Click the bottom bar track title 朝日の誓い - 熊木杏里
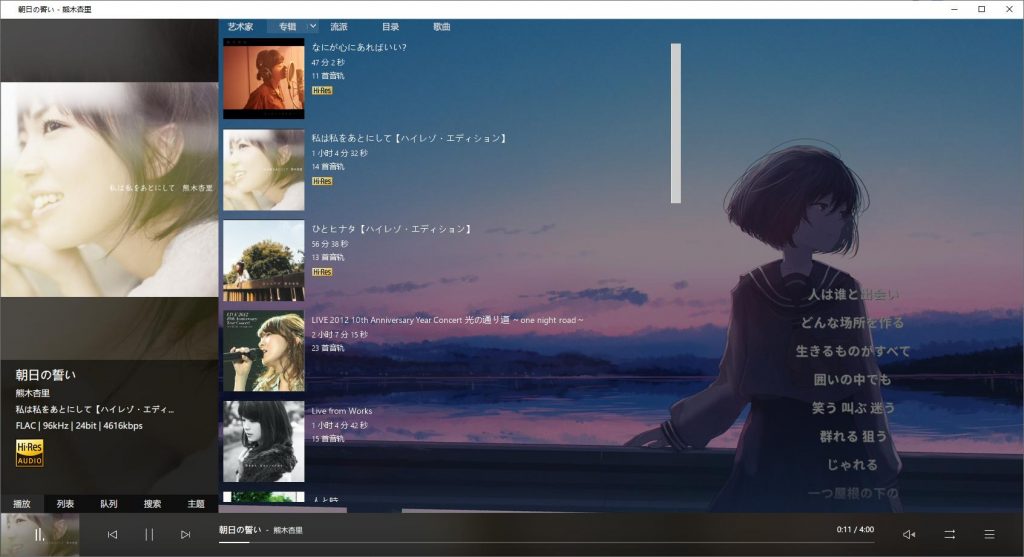This screenshot has width=1024, height=557. [x=261, y=530]
